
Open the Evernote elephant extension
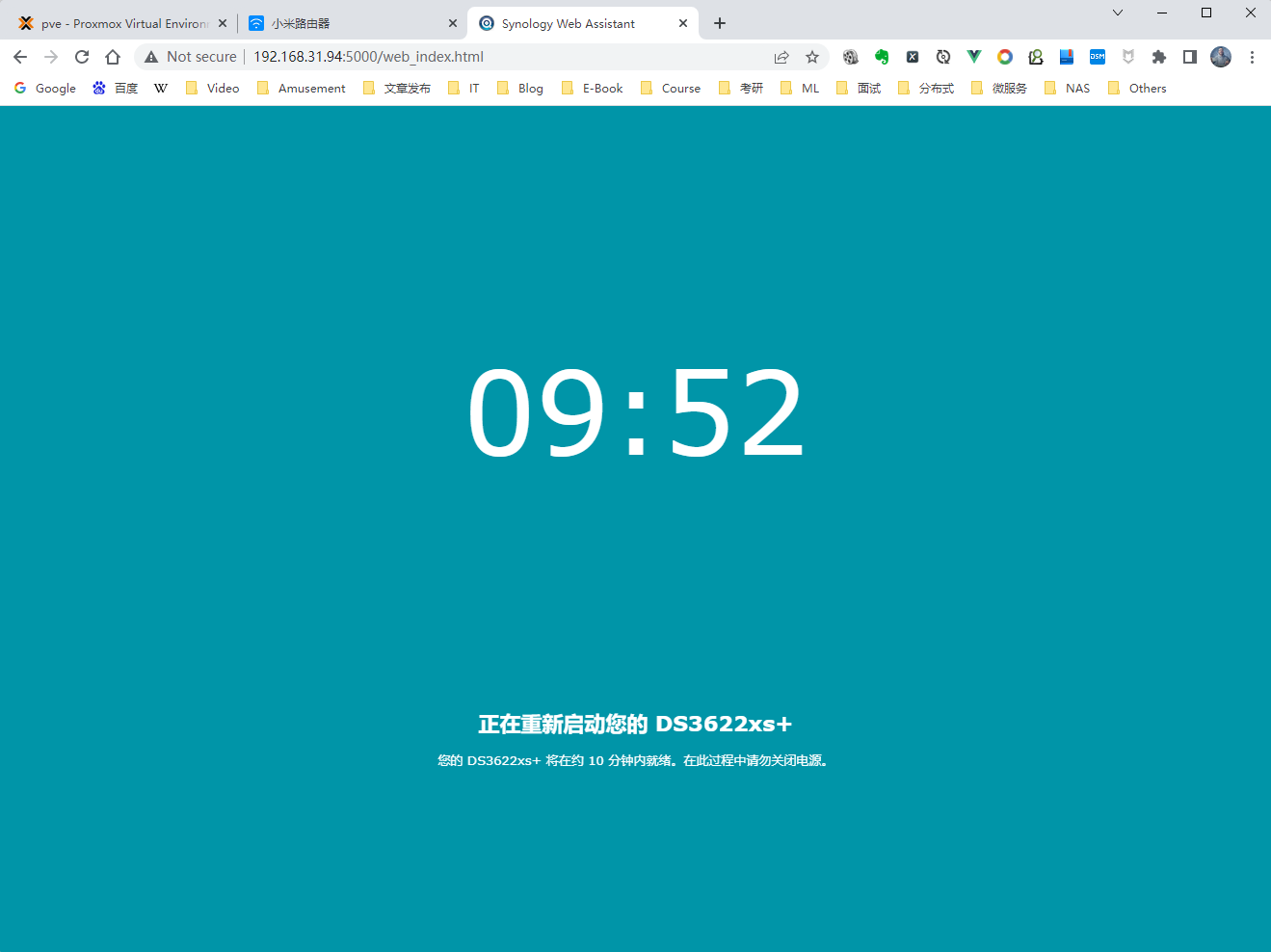(x=881, y=57)
